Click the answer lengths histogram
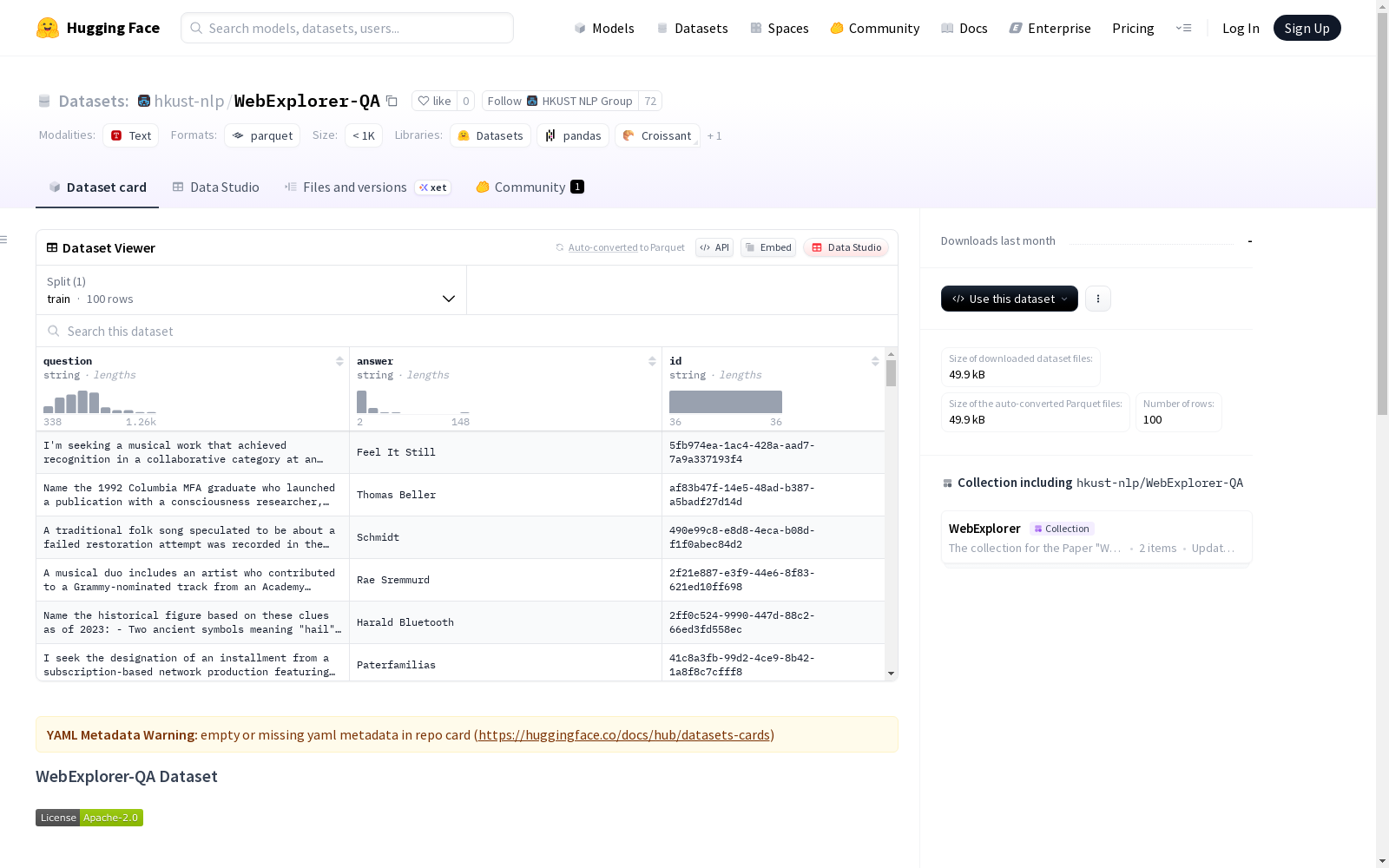The height and width of the screenshot is (868, 1389). [x=413, y=402]
